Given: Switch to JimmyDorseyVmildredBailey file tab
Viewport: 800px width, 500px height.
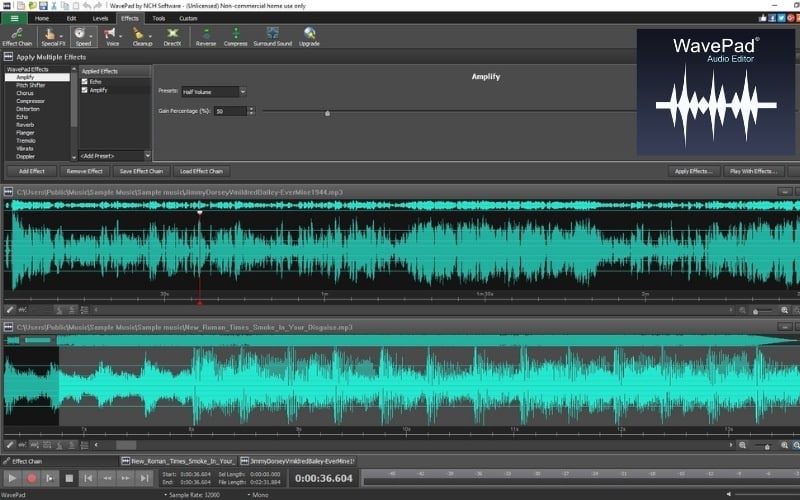Looking at the screenshot, I should [298, 461].
